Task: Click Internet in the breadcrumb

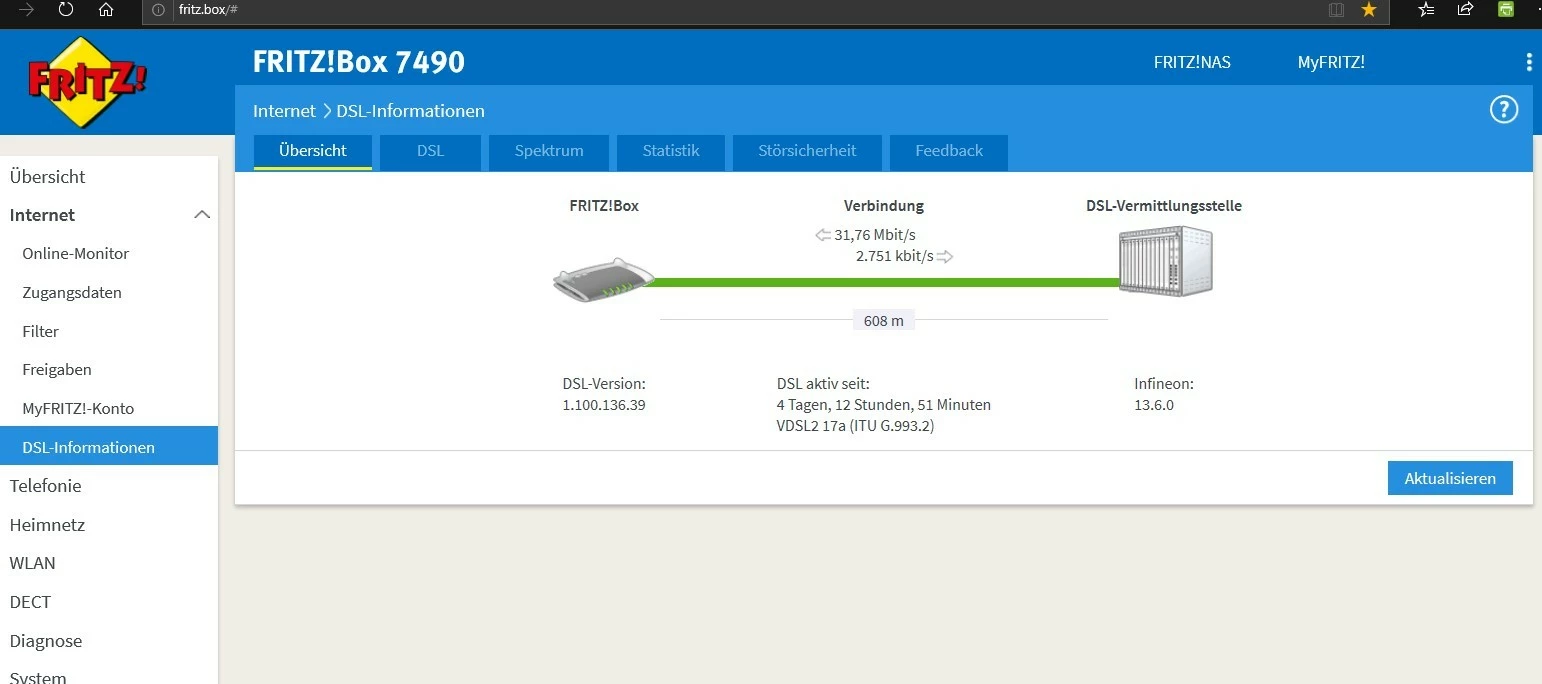Action: [284, 111]
